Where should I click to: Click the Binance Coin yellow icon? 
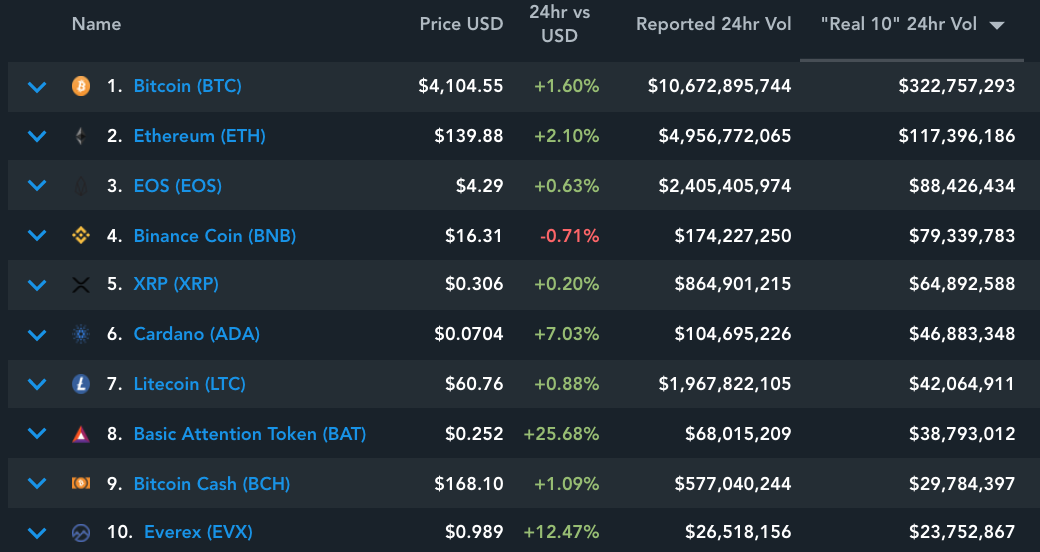tap(81, 236)
